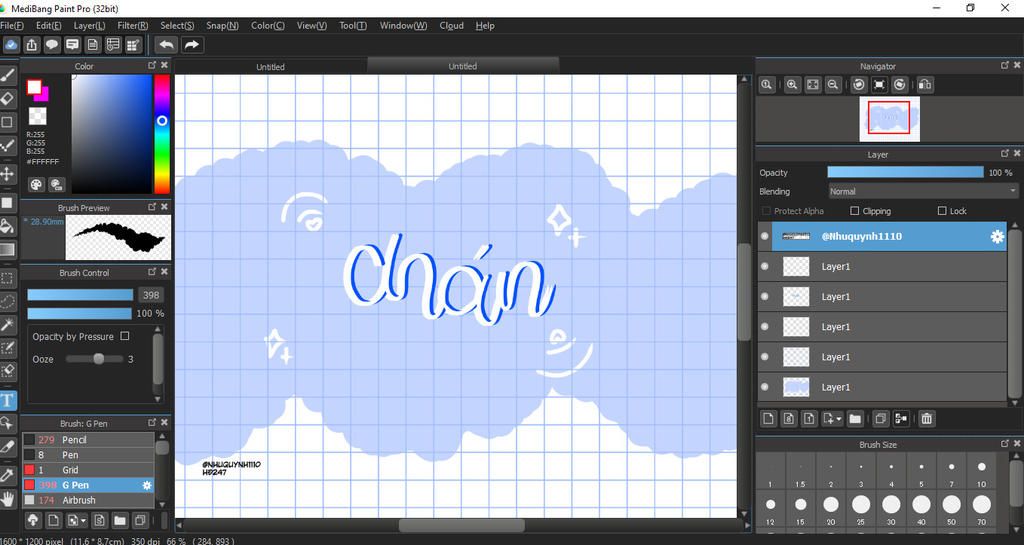
Task: Open the G Pen brush settings gear
Action: (x=147, y=485)
